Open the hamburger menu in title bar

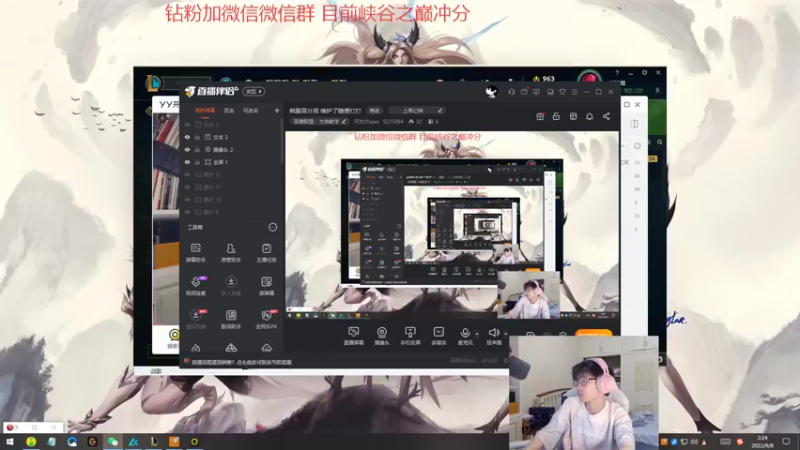574,92
